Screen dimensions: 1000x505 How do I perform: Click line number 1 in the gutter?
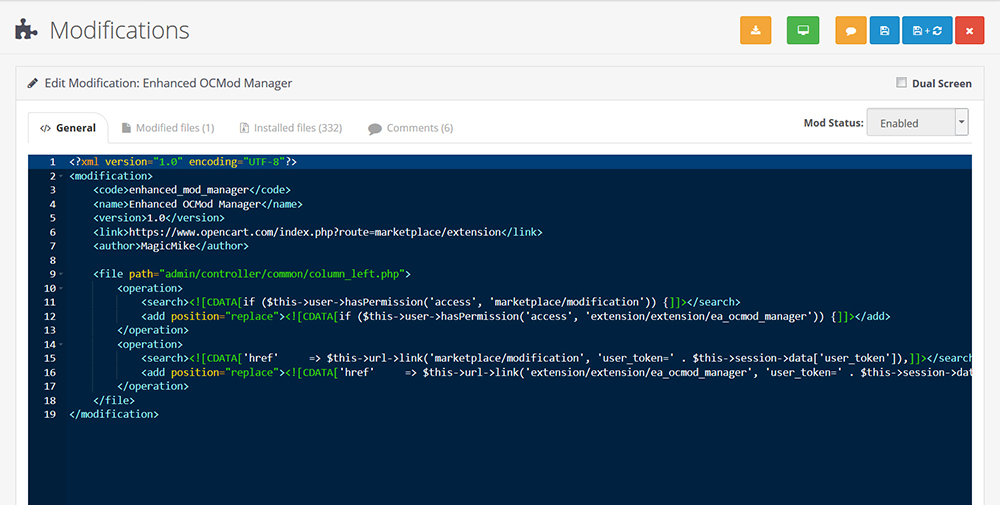[x=52, y=162]
